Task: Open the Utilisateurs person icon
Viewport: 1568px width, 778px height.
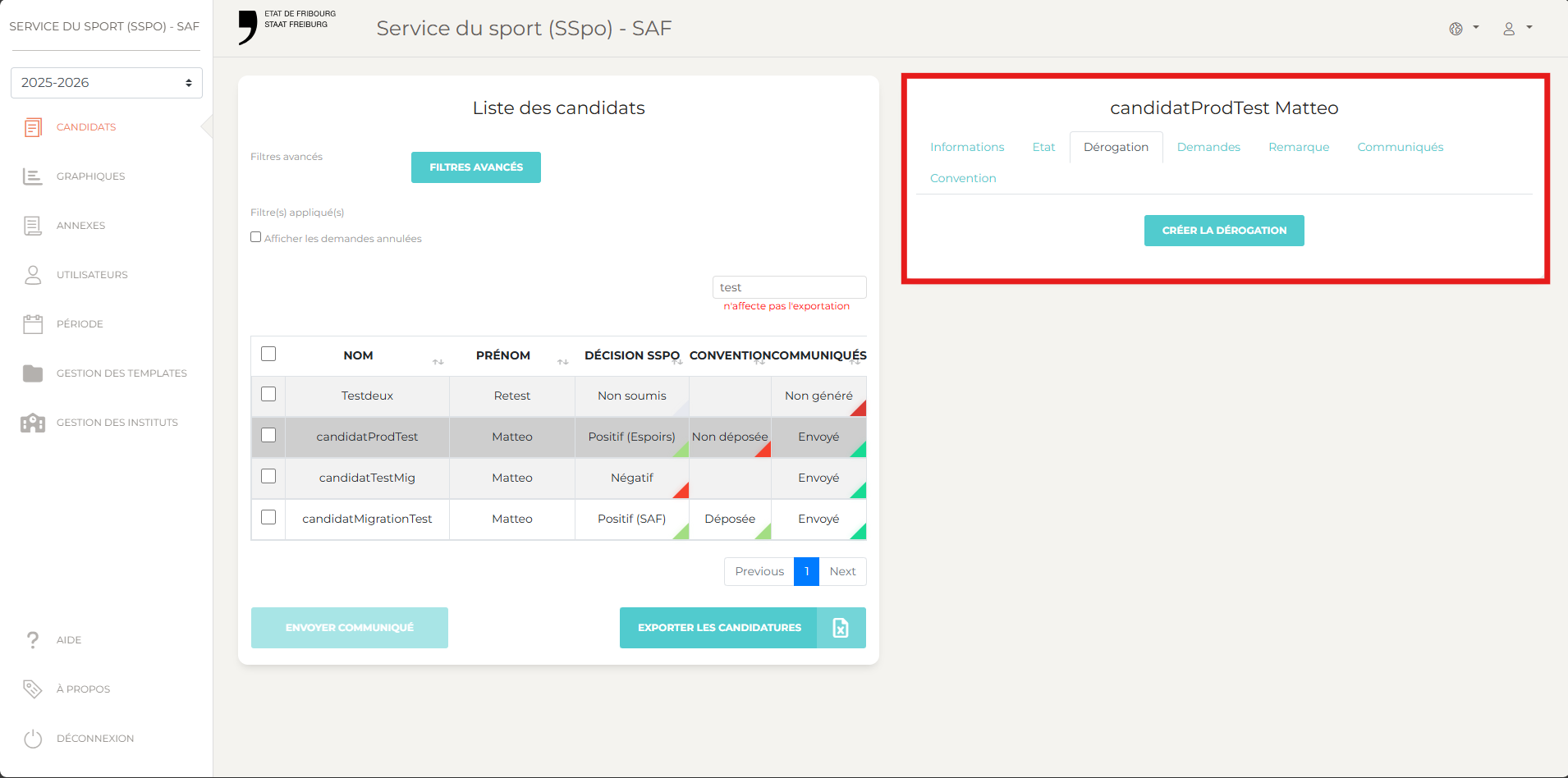Action: tap(33, 275)
